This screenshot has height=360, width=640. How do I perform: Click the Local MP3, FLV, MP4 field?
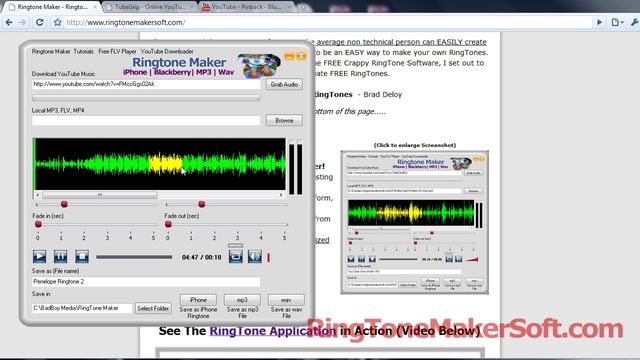[146, 120]
